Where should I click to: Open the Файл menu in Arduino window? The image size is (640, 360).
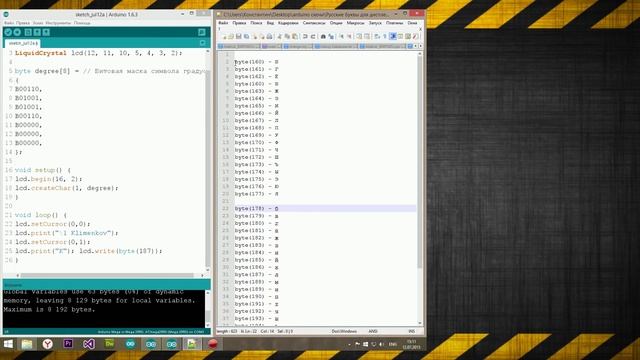tap(9, 23)
